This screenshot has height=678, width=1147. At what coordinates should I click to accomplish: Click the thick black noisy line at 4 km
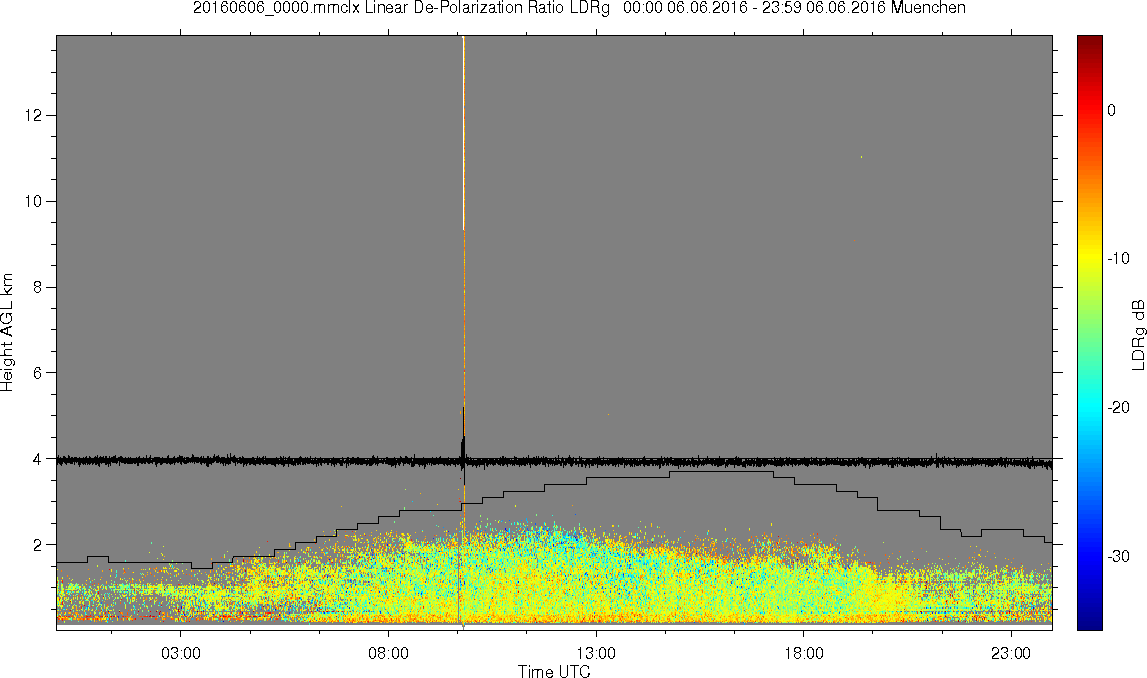[x=554, y=462]
